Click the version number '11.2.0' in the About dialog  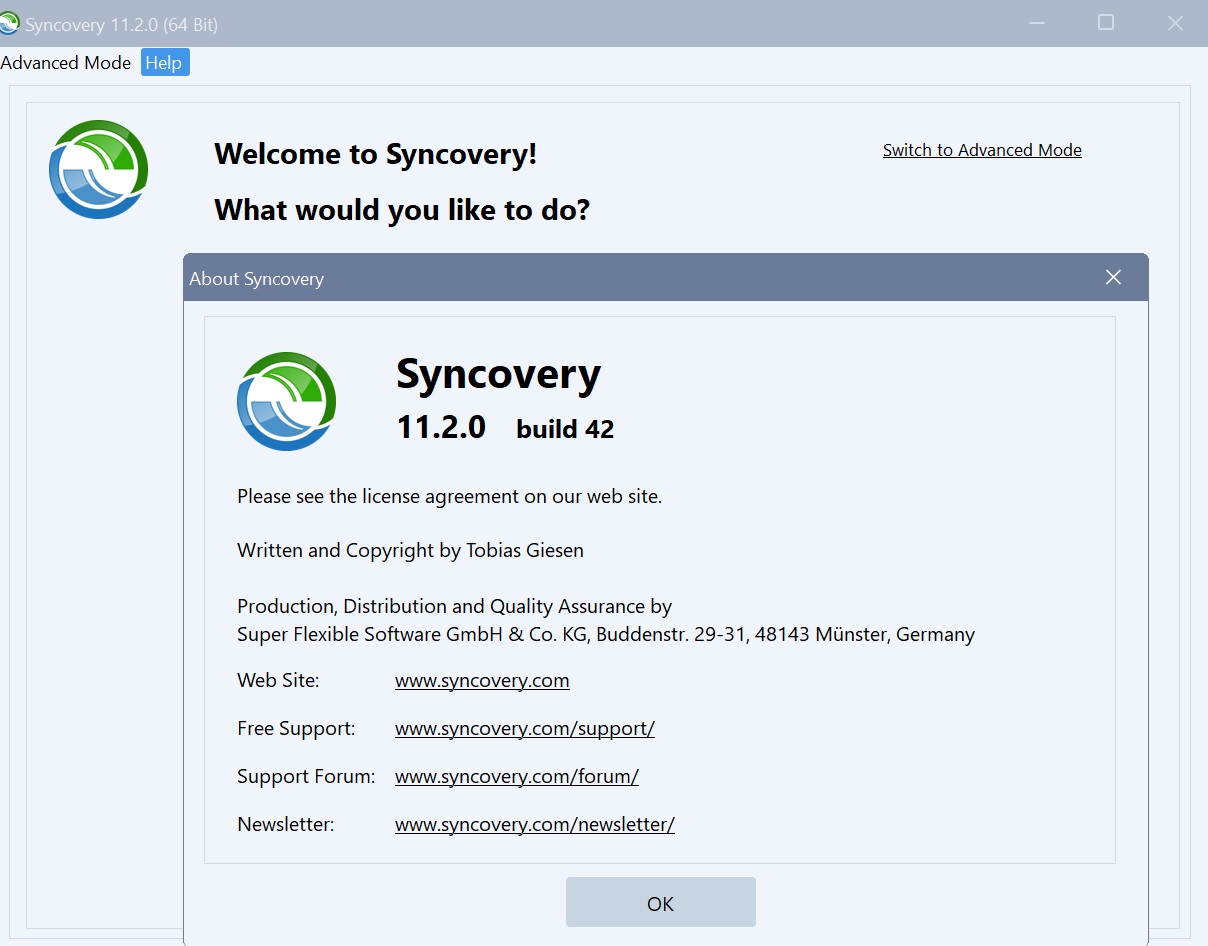click(x=441, y=427)
